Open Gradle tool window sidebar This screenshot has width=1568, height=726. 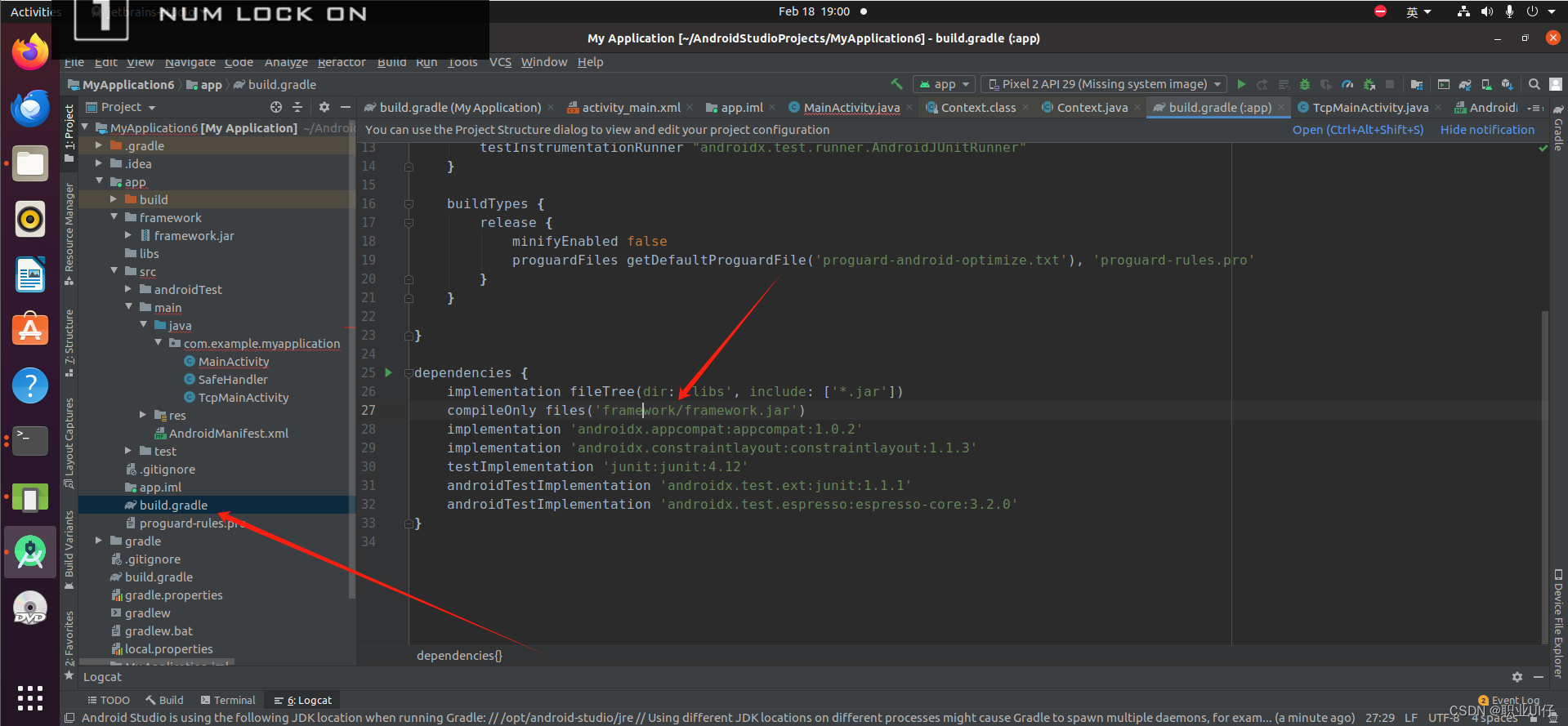click(1559, 127)
